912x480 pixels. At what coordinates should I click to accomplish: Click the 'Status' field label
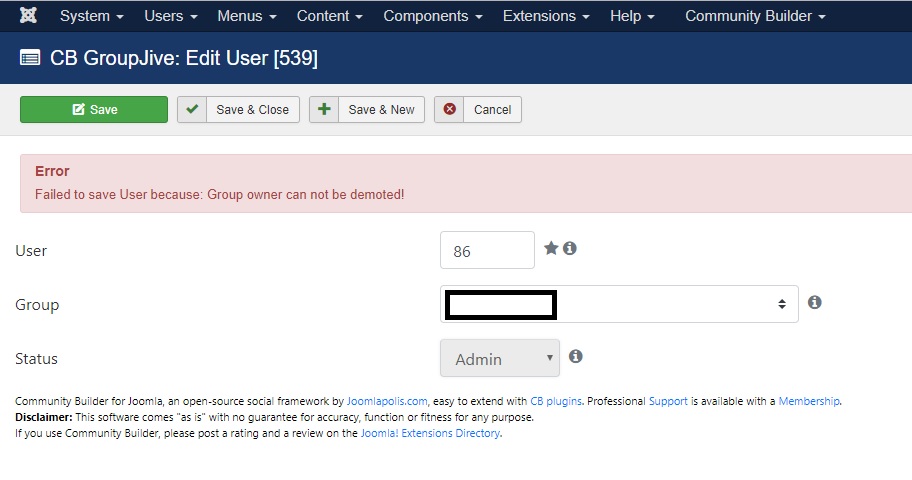(36, 358)
